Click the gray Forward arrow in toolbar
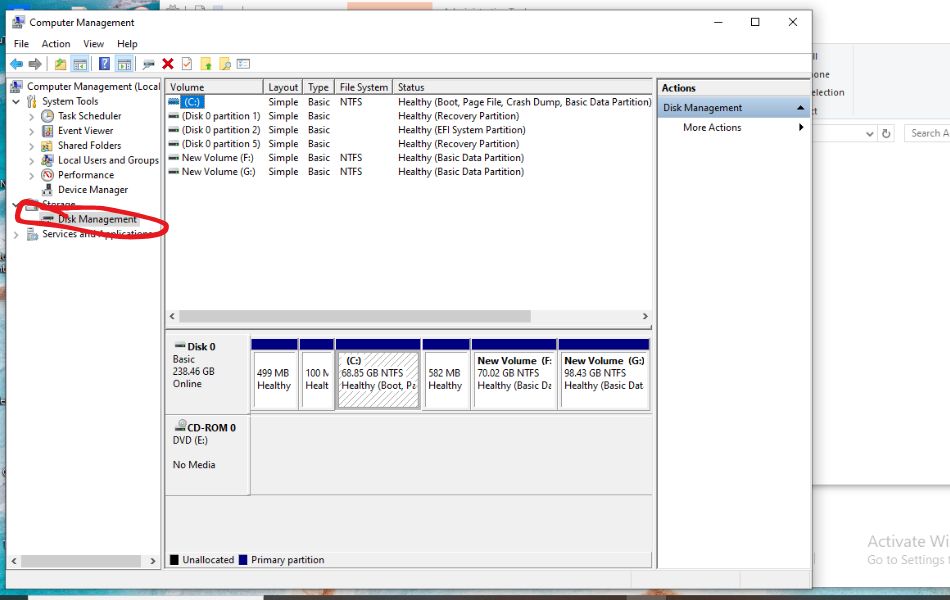The height and width of the screenshot is (600, 950). pos(35,64)
